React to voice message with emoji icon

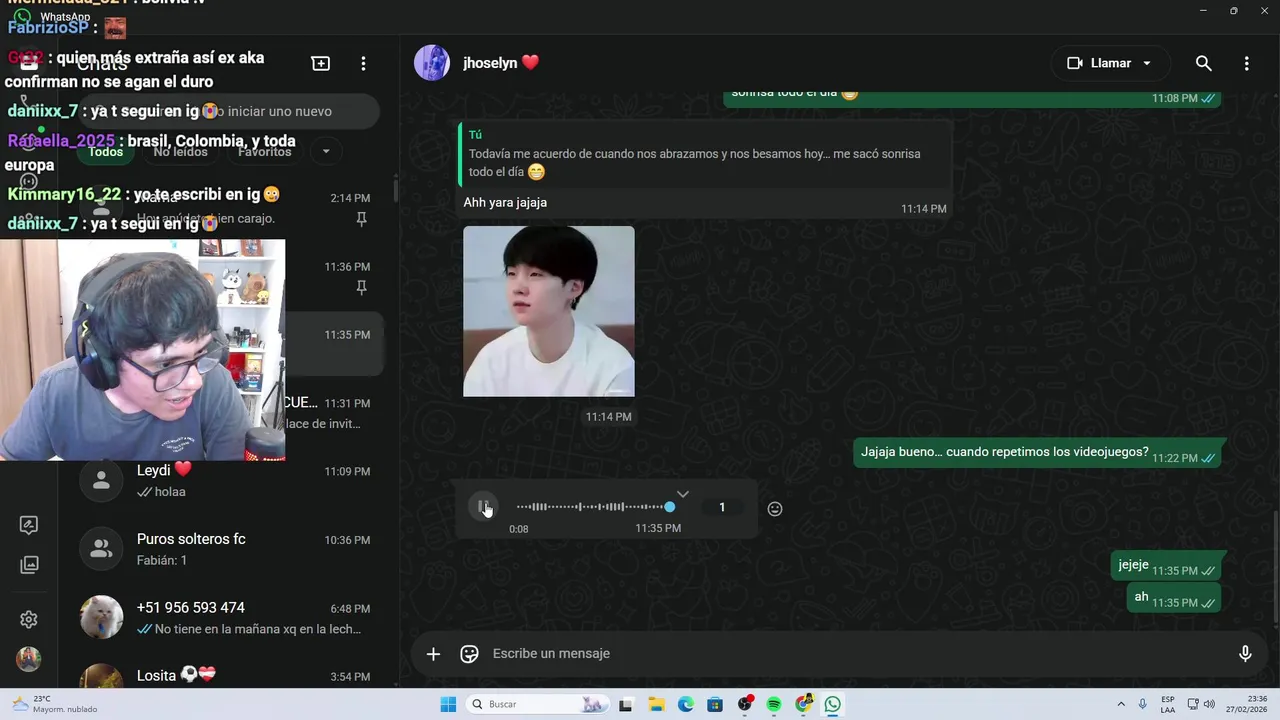coord(775,509)
